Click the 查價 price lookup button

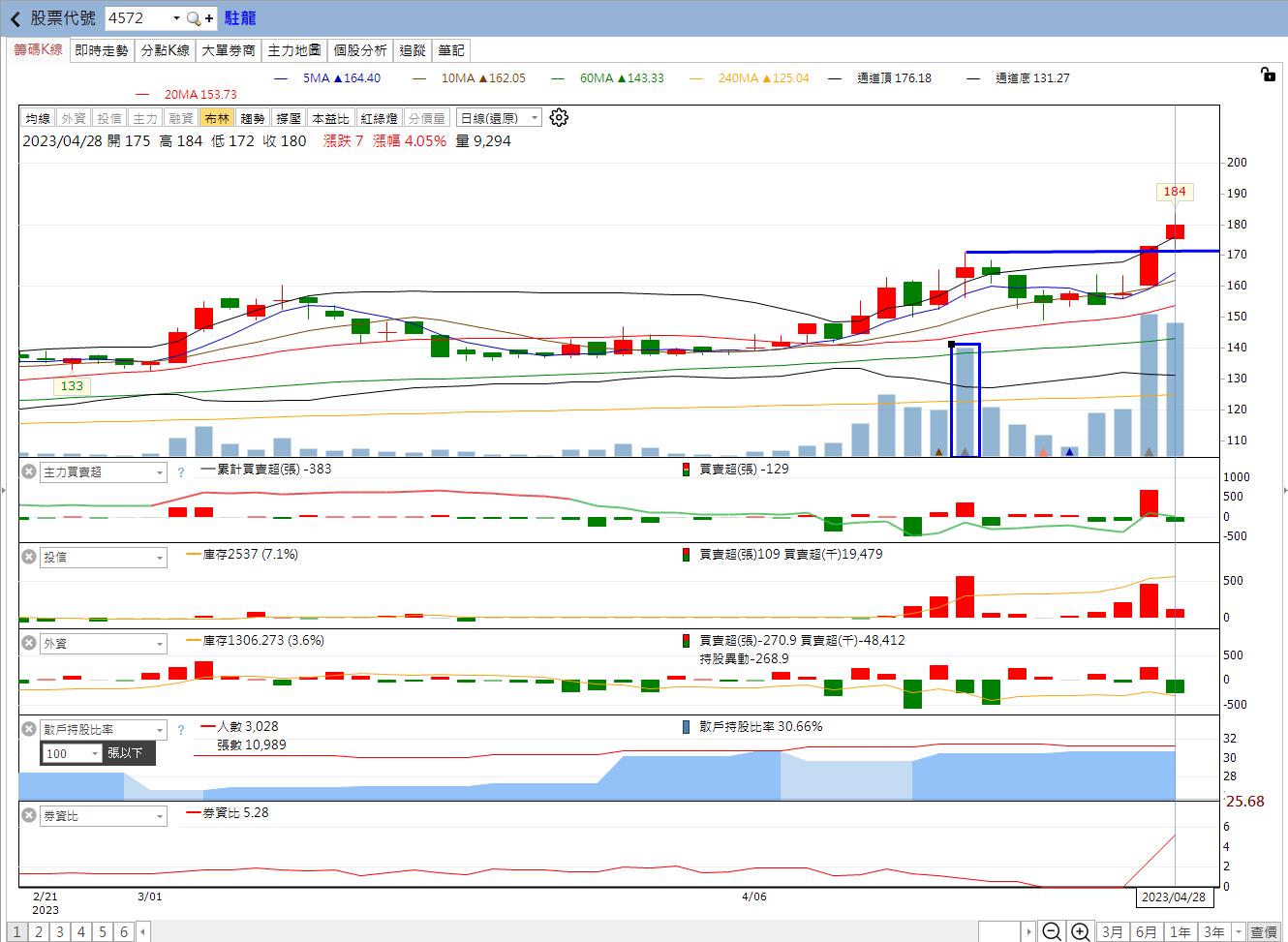click(1264, 931)
